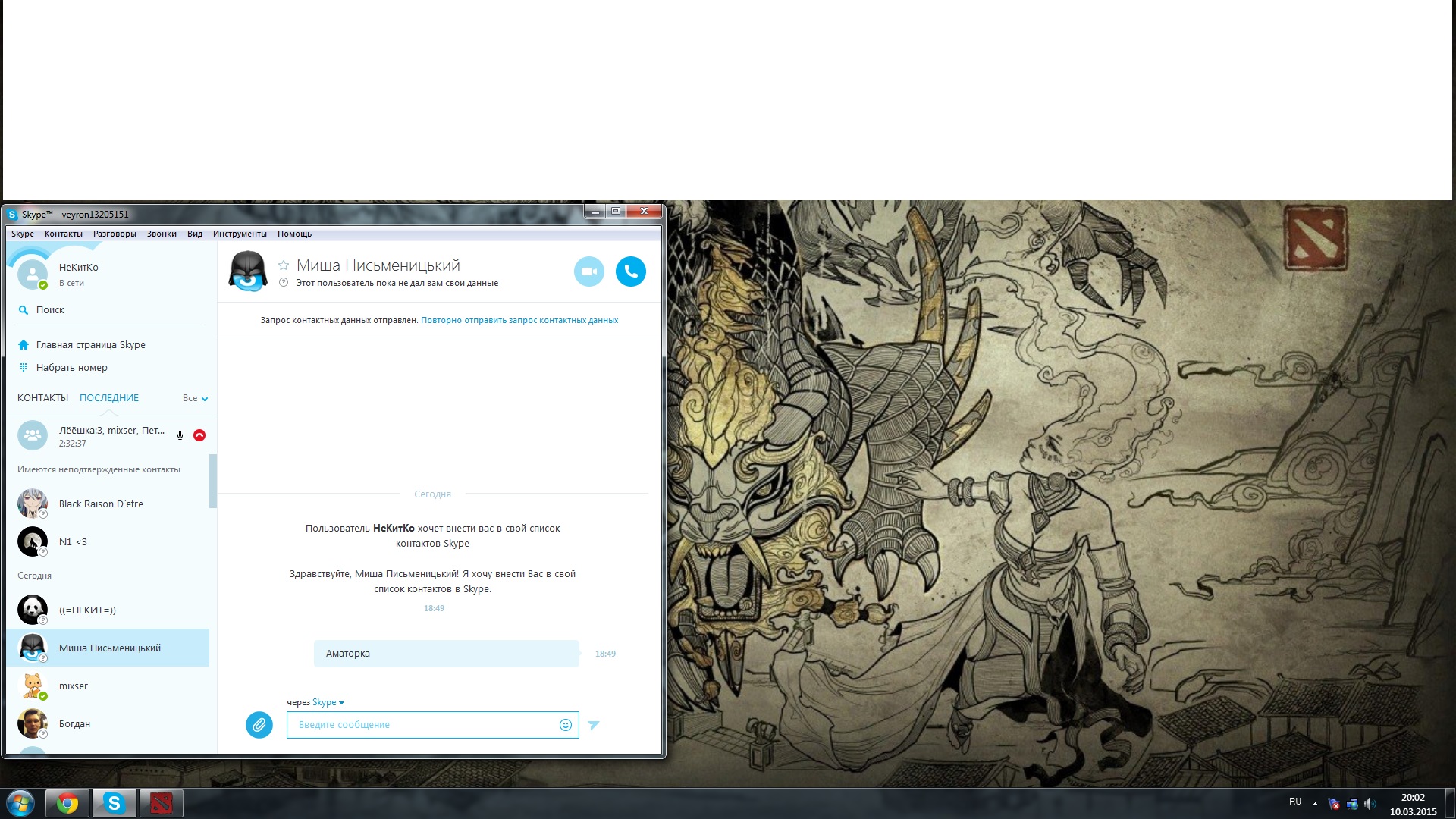Open the Skype menu in the menu bar
The image size is (1456, 819).
23,234
